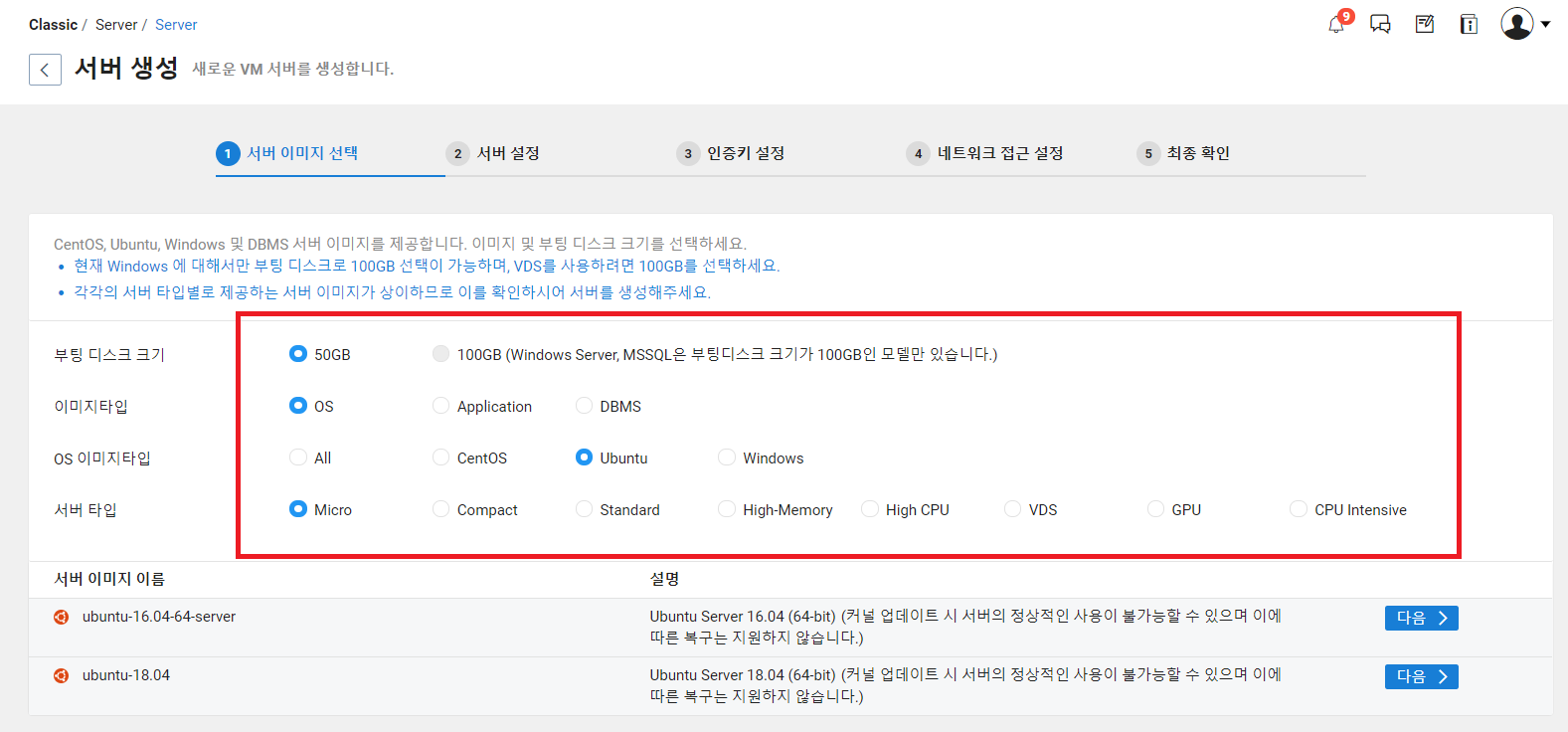The image size is (1568, 732).
Task: Open the user profile avatar
Action: [x=1517, y=24]
